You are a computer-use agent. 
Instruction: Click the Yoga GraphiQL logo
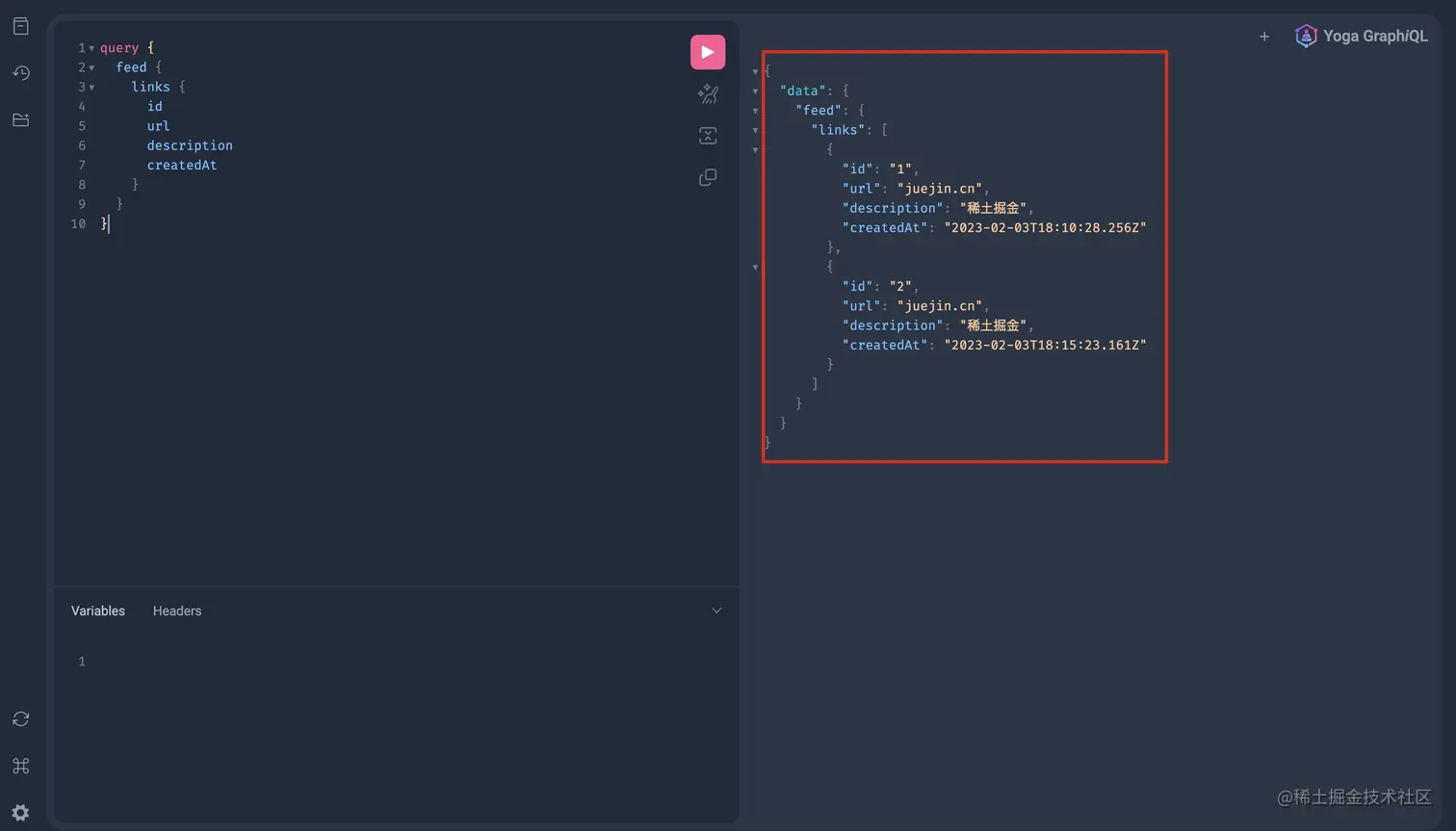[1362, 37]
